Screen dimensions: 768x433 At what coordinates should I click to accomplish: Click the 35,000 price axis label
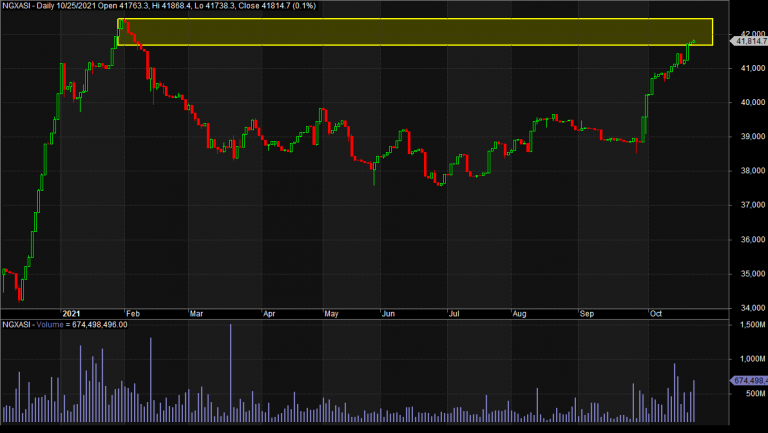tap(753, 274)
